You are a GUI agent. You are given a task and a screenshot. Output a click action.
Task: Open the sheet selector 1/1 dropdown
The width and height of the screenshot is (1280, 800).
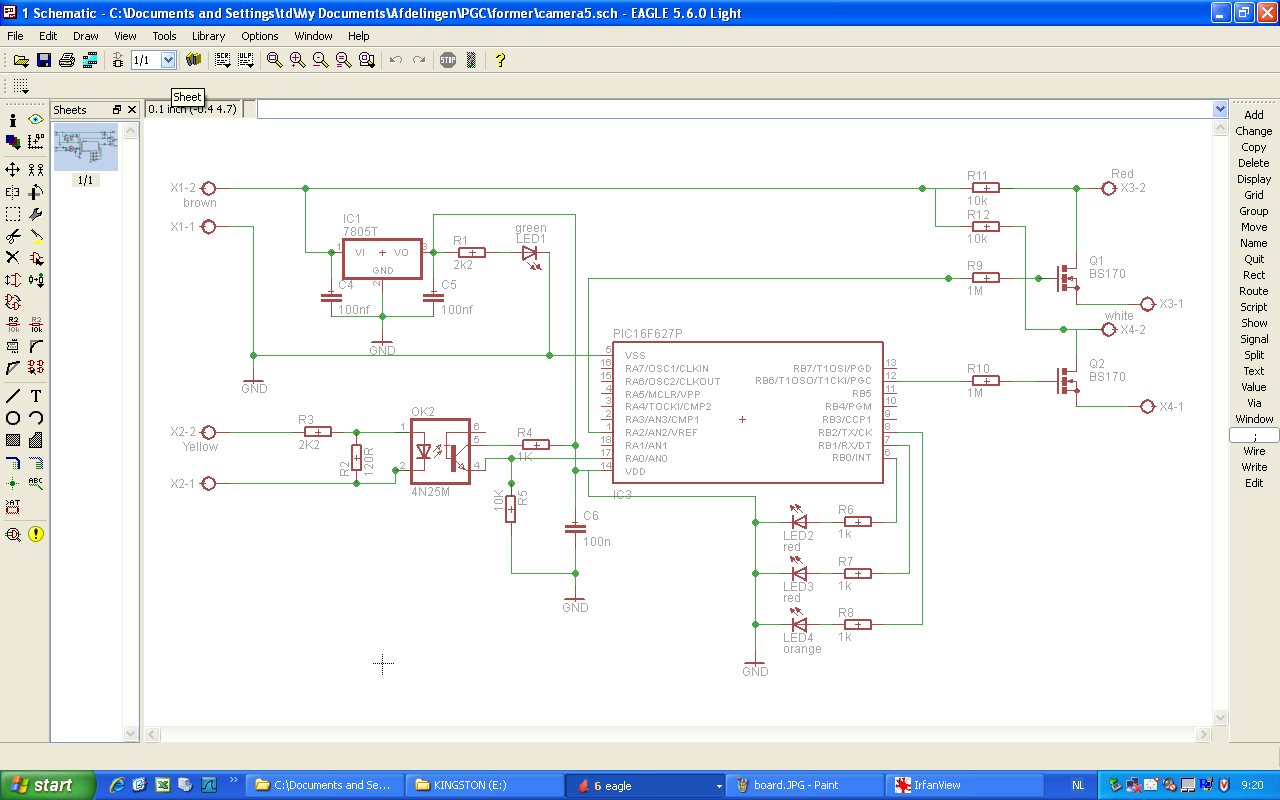tap(168, 60)
